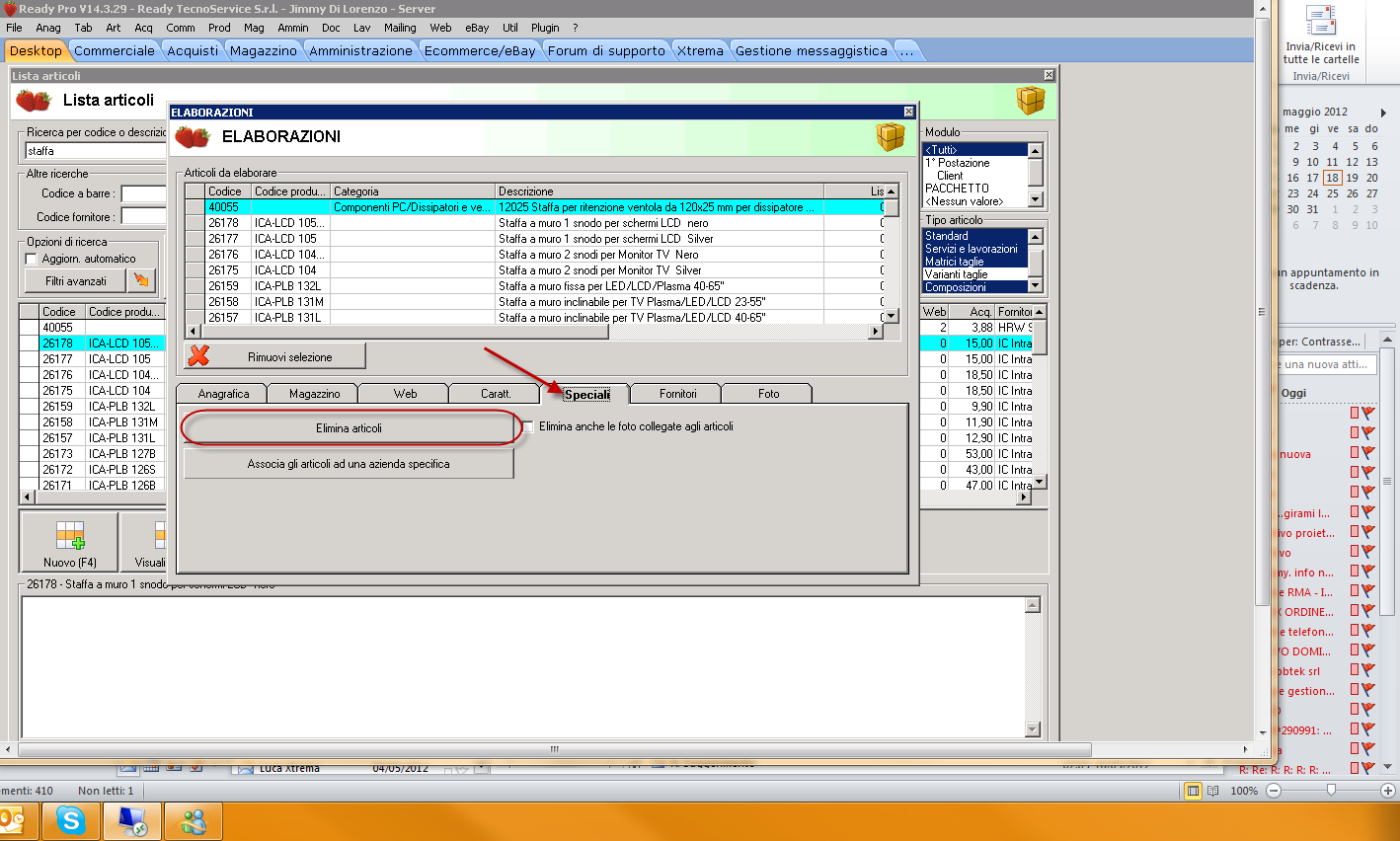Select code 26173 in Lista articoli grid

point(57,454)
